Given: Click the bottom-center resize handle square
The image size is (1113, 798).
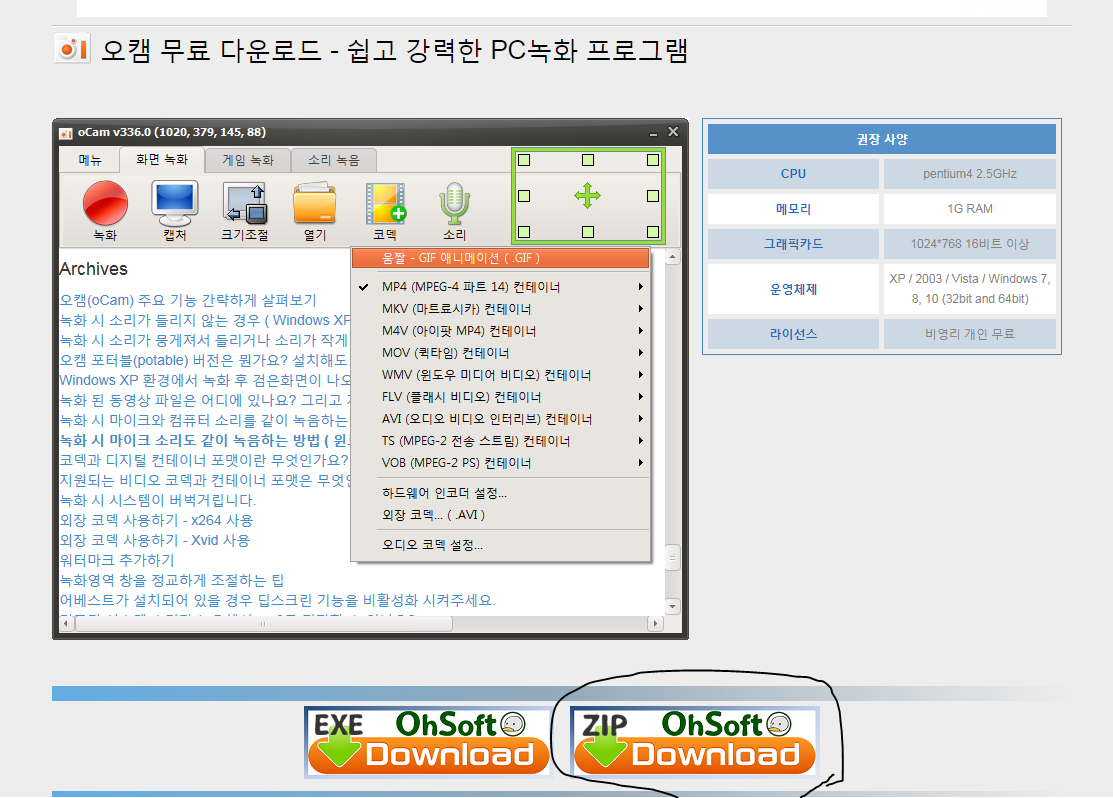Looking at the screenshot, I should coord(588,231).
